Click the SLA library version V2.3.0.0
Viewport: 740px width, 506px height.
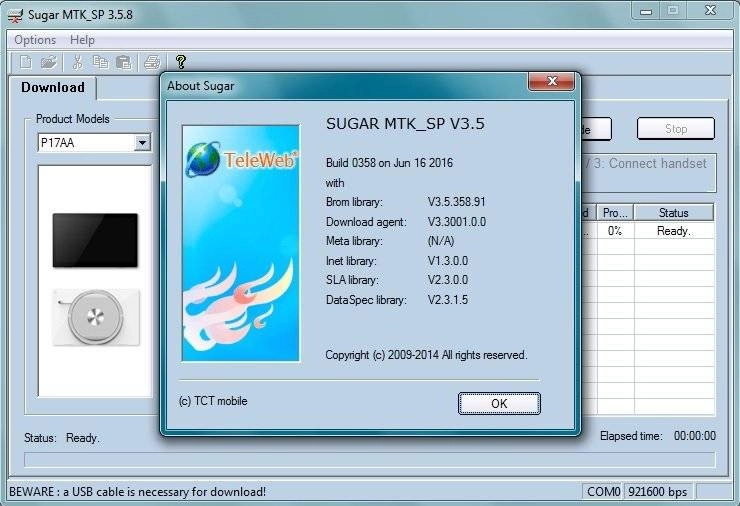coord(448,280)
